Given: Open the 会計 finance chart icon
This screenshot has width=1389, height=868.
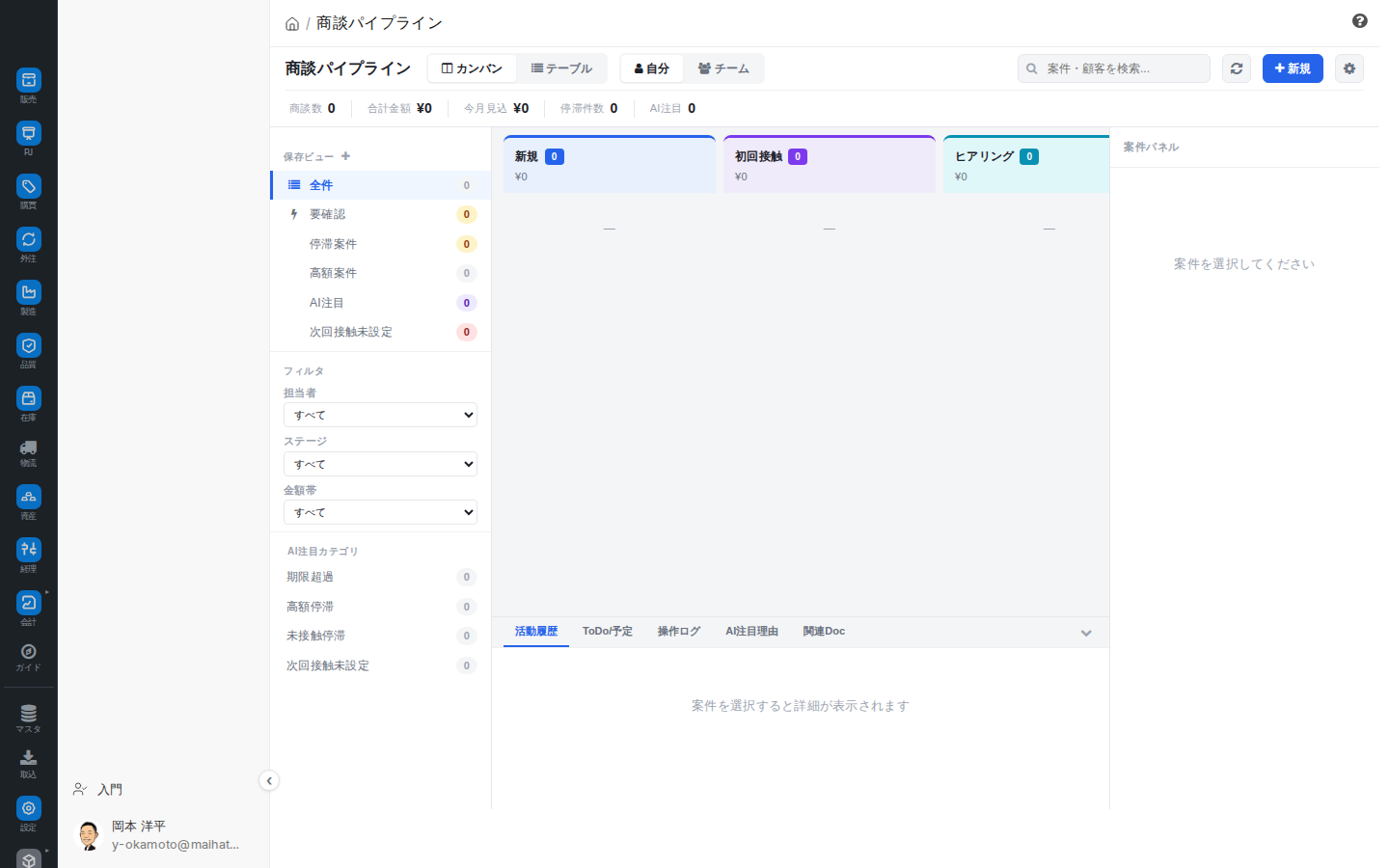Looking at the screenshot, I should click(x=29, y=603).
